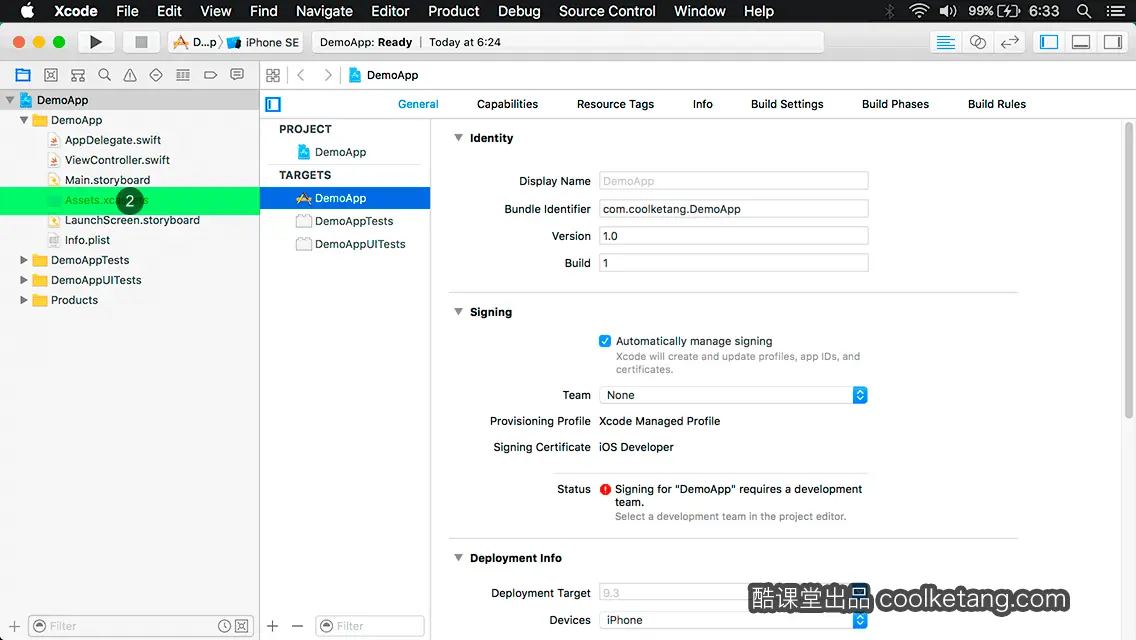1136x640 pixels.
Task: Open the find navigator
Action: [x=104, y=75]
